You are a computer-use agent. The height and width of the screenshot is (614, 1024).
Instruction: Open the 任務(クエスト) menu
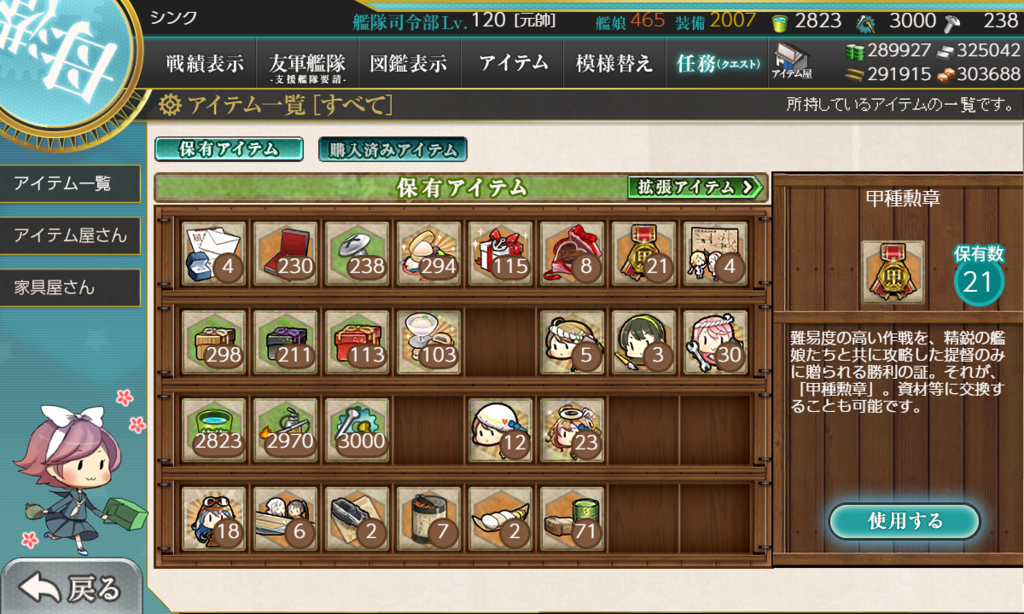(718, 63)
